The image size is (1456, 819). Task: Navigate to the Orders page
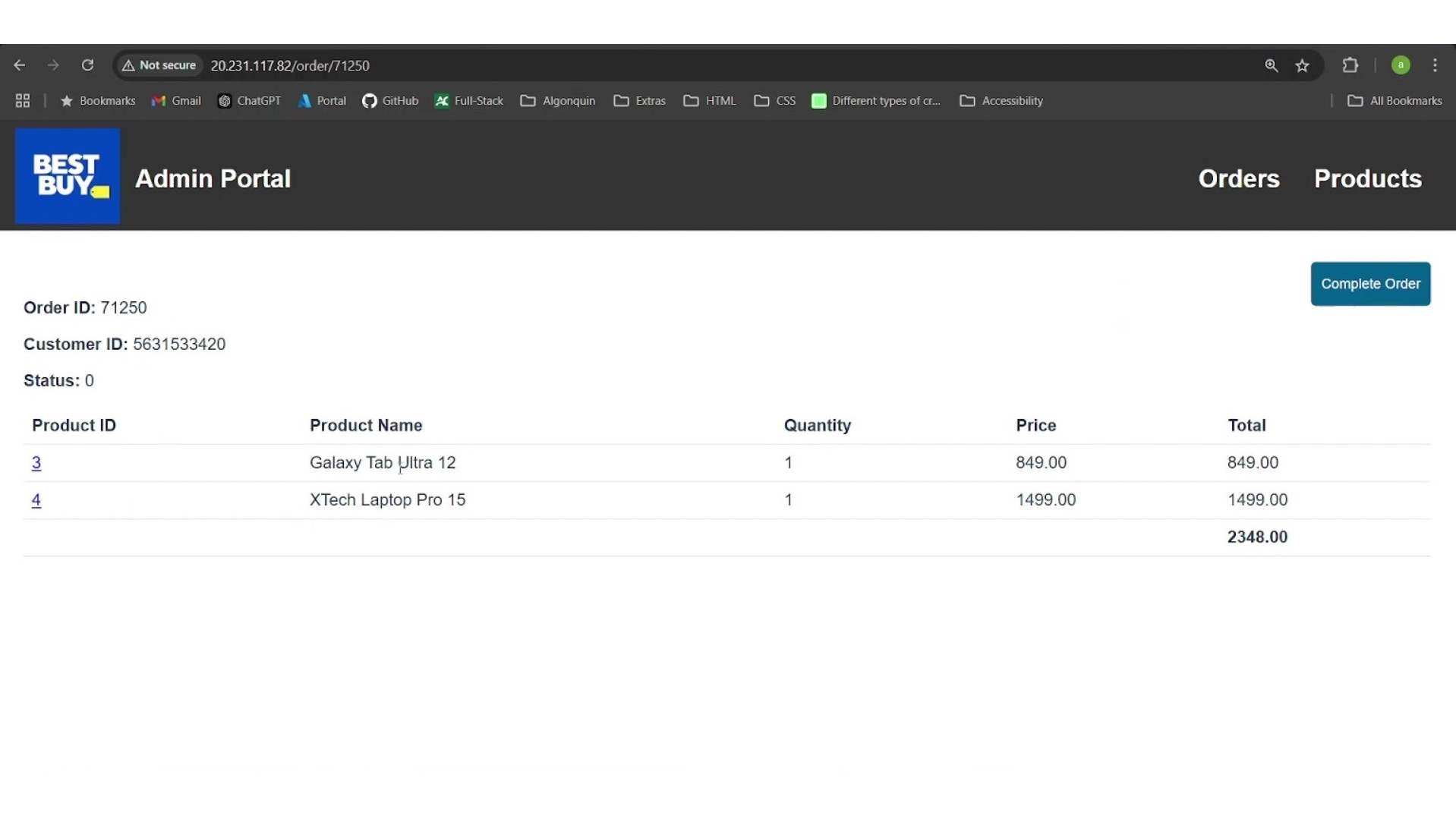pyautogui.click(x=1239, y=179)
